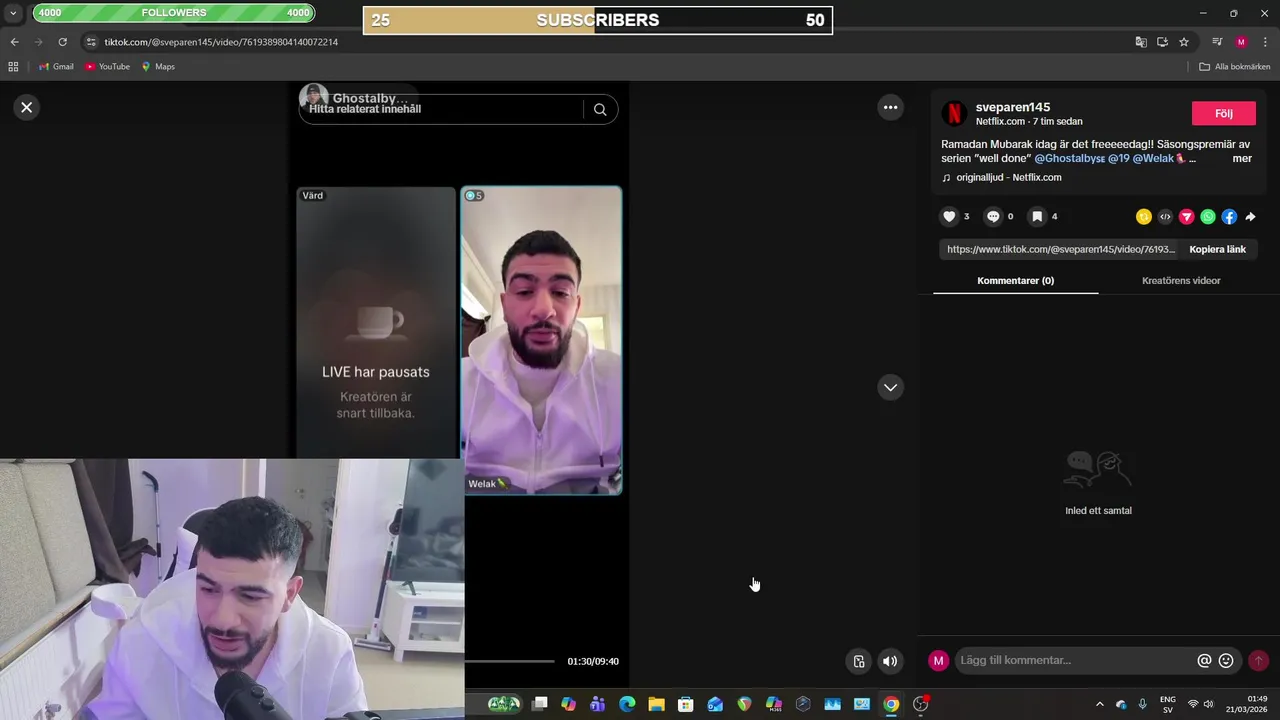The height and width of the screenshot is (720, 1280).
Task: Click the search magnifier in video search bar
Action: [600, 110]
